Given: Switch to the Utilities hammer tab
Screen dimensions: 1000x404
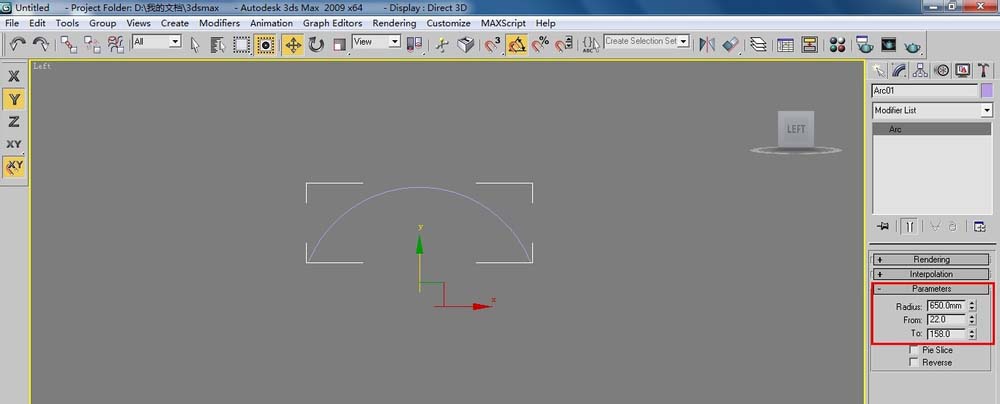Looking at the screenshot, I should (983, 70).
